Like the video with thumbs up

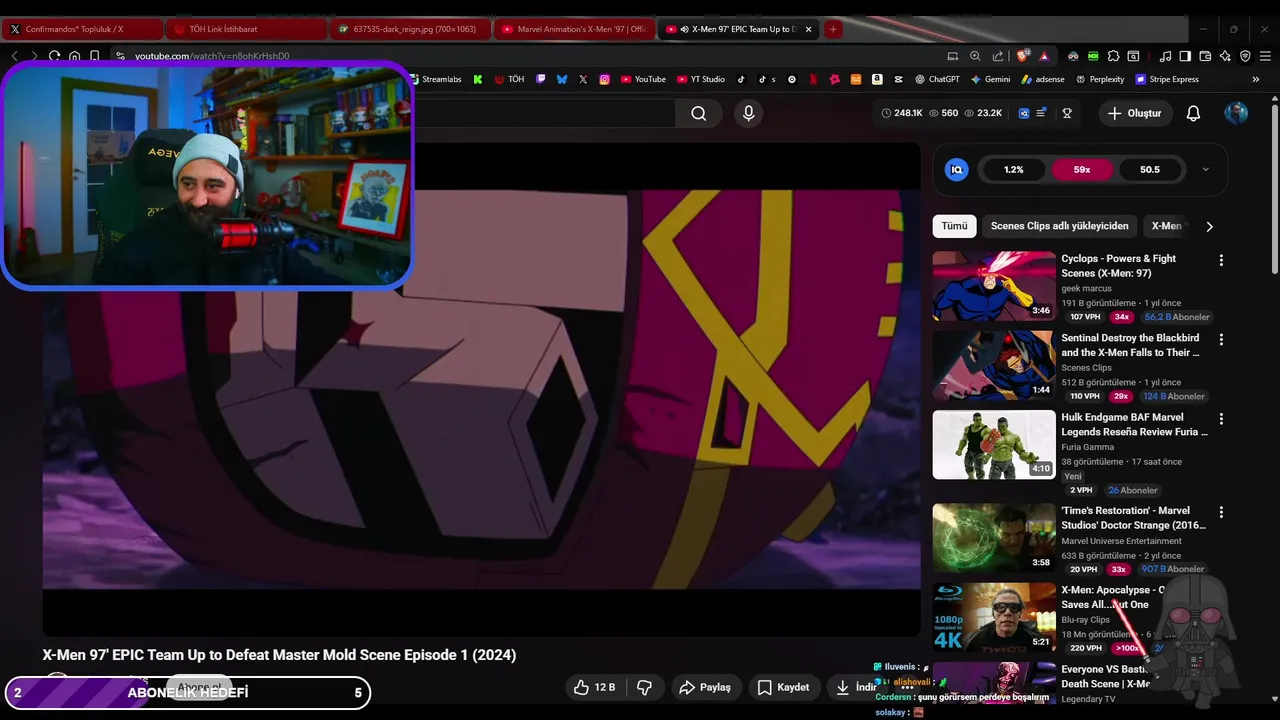click(594, 687)
